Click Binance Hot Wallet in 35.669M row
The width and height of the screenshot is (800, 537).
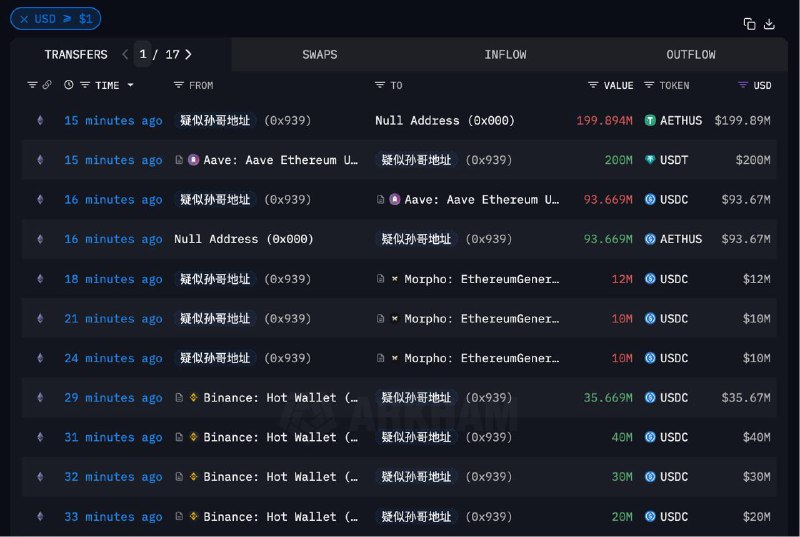[x=281, y=398]
